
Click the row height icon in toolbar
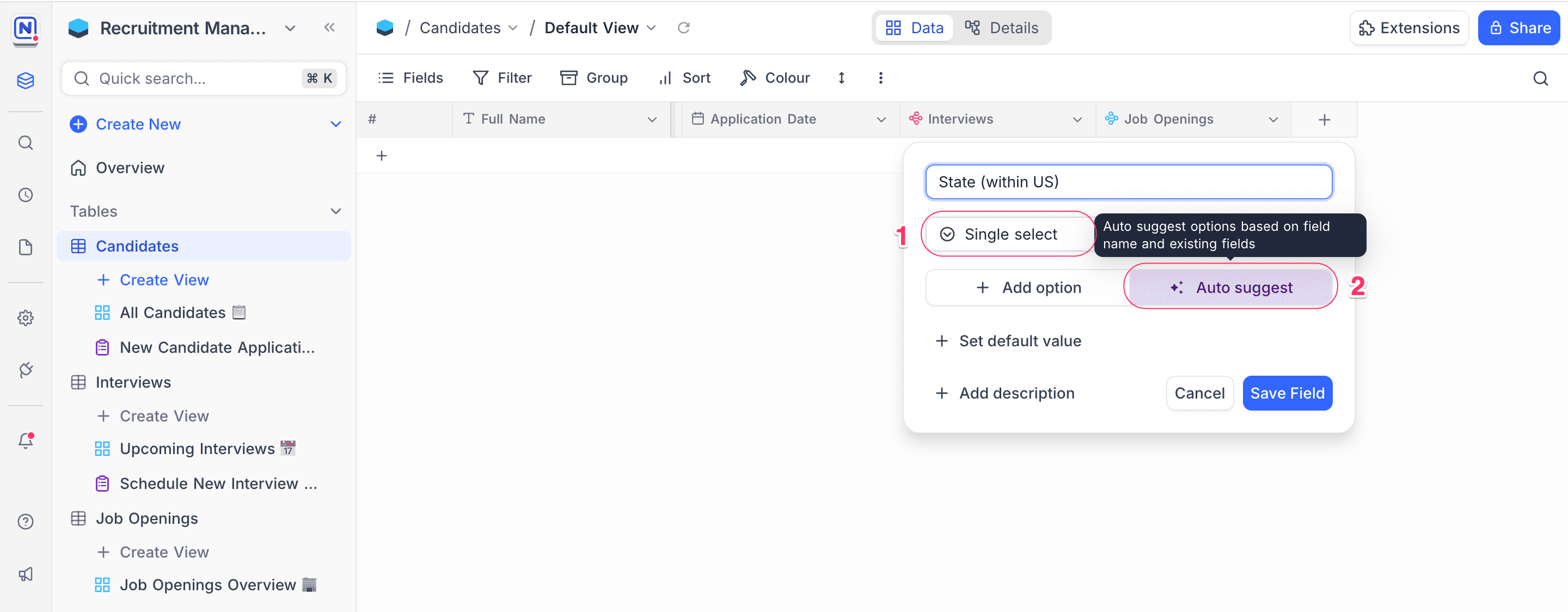(x=841, y=78)
